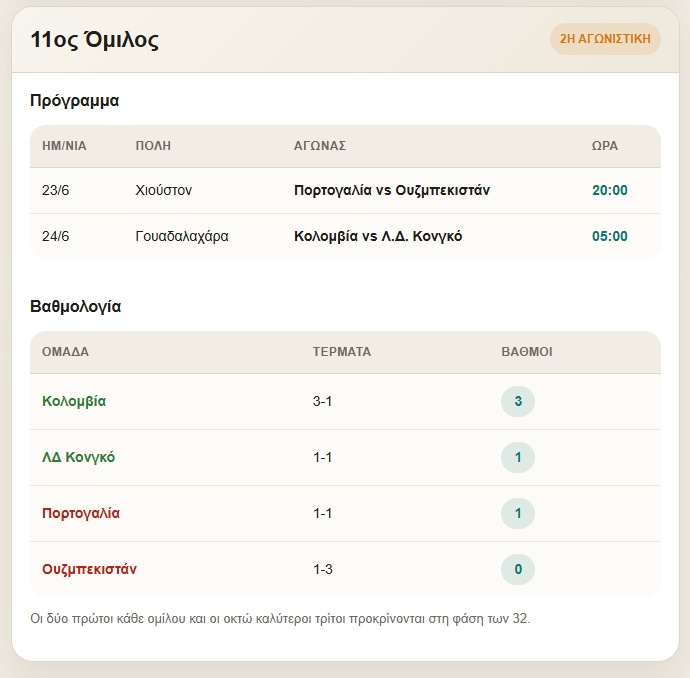Screen dimensions: 690x678
Task: Select team 'Ουζμπεκιστάν' in standings
Action: coord(89,569)
